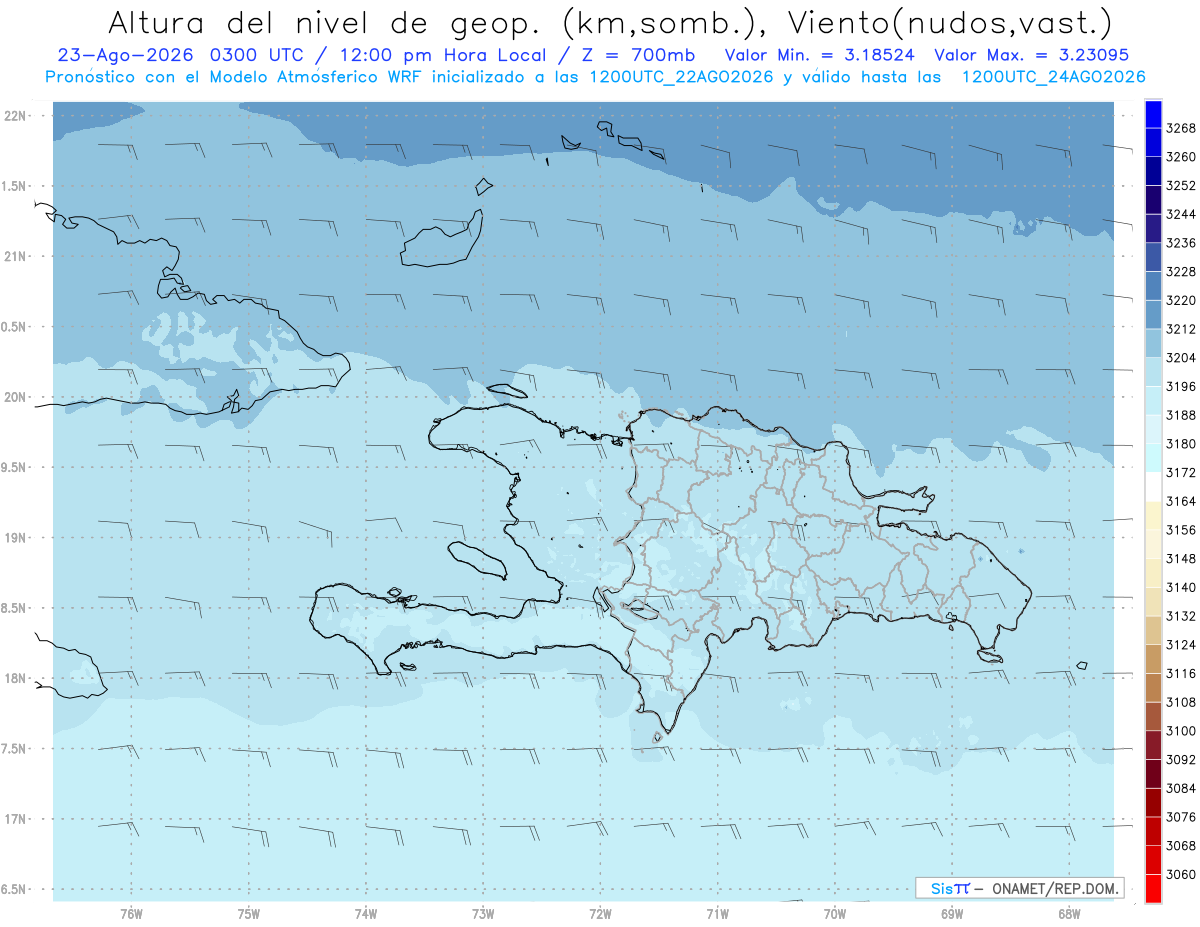1200x927 pixels.
Task: Click the 19N latitude axis label
Action: (x=16, y=537)
